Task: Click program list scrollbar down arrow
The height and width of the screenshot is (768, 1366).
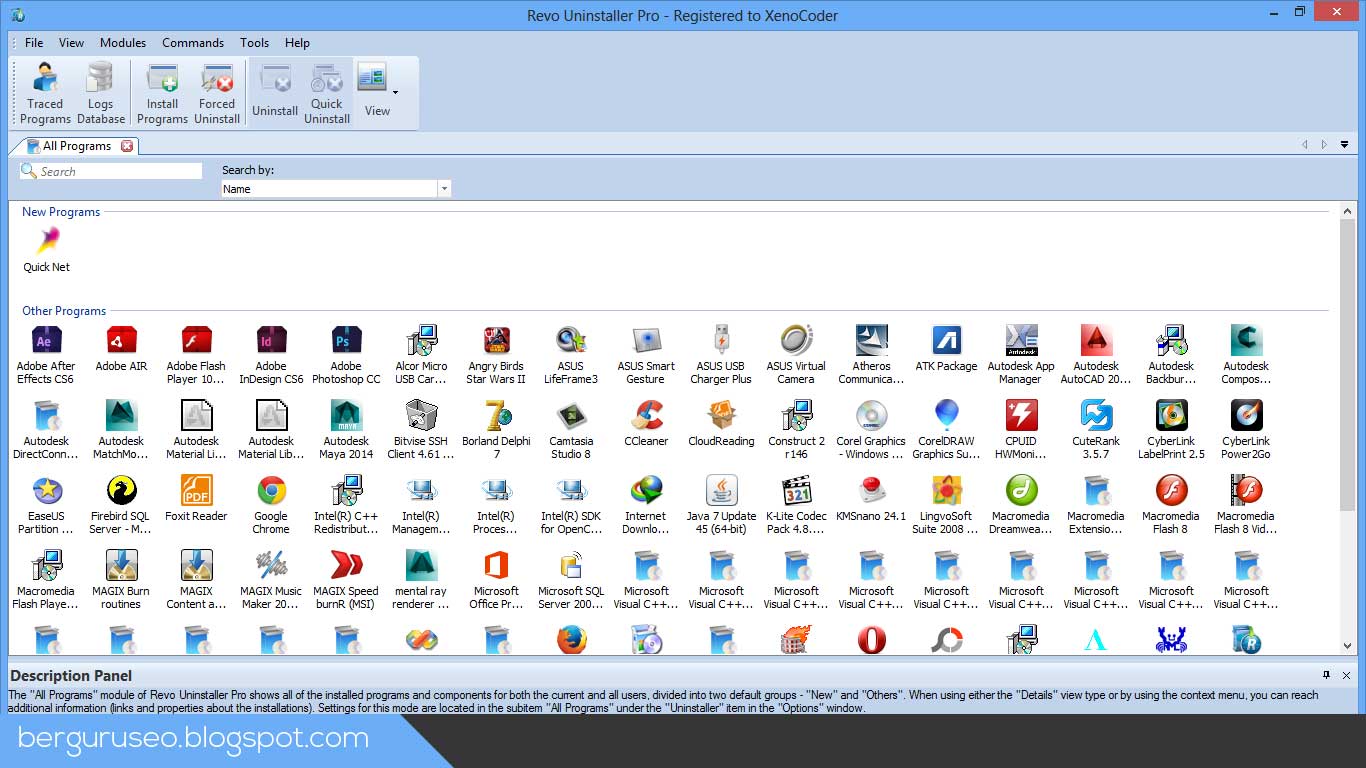Action: pyautogui.click(x=1348, y=646)
